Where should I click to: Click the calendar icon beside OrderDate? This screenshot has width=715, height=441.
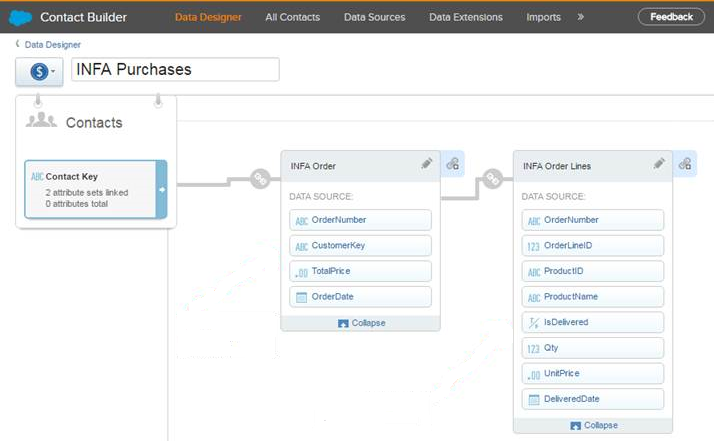point(301,297)
